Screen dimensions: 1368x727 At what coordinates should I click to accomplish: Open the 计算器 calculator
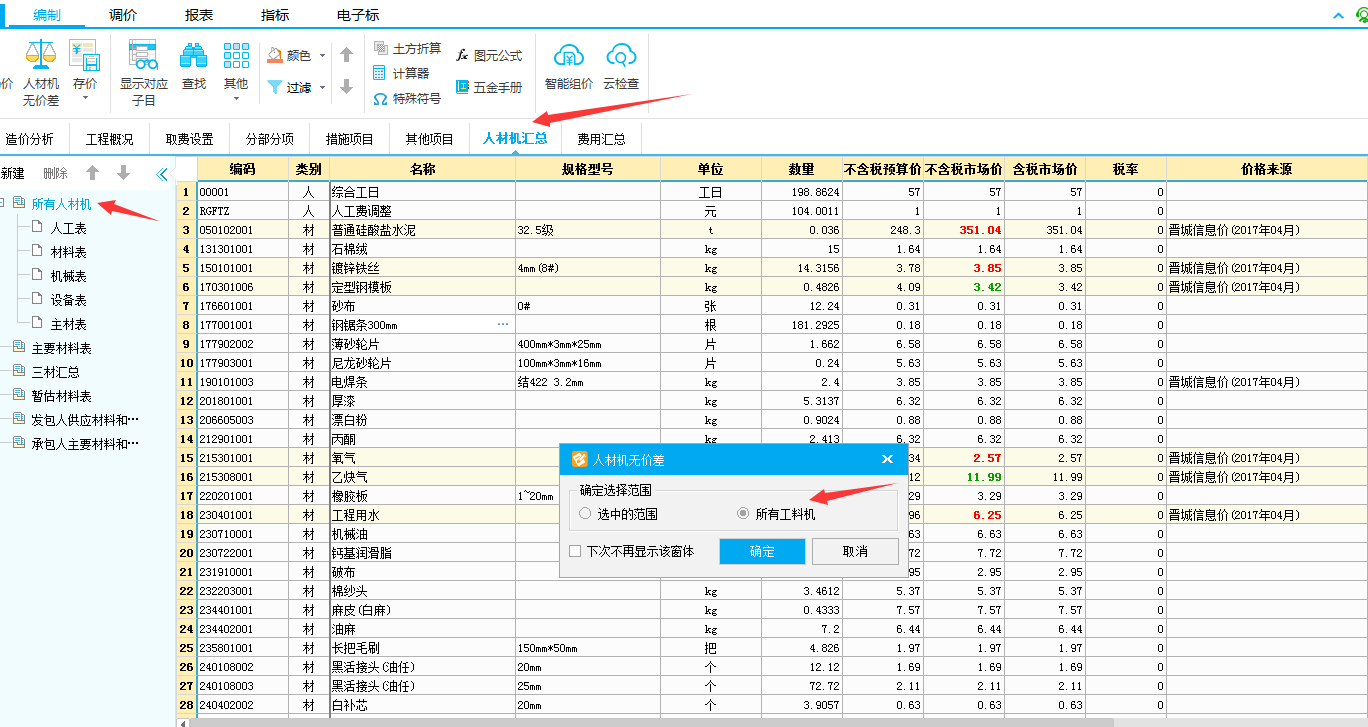coord(400,73)
